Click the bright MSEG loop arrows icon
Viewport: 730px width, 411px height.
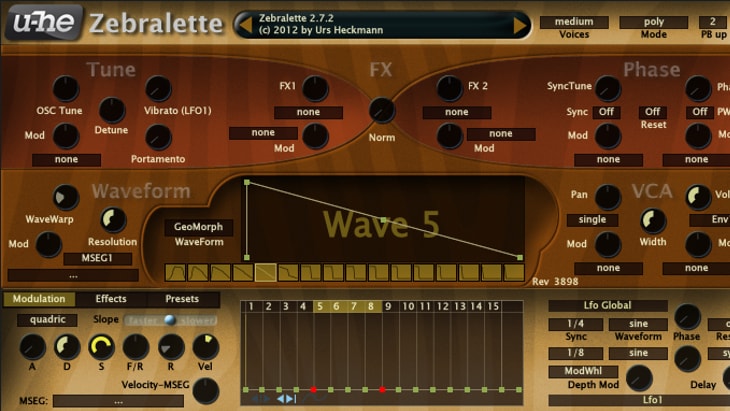click(286, 399)
